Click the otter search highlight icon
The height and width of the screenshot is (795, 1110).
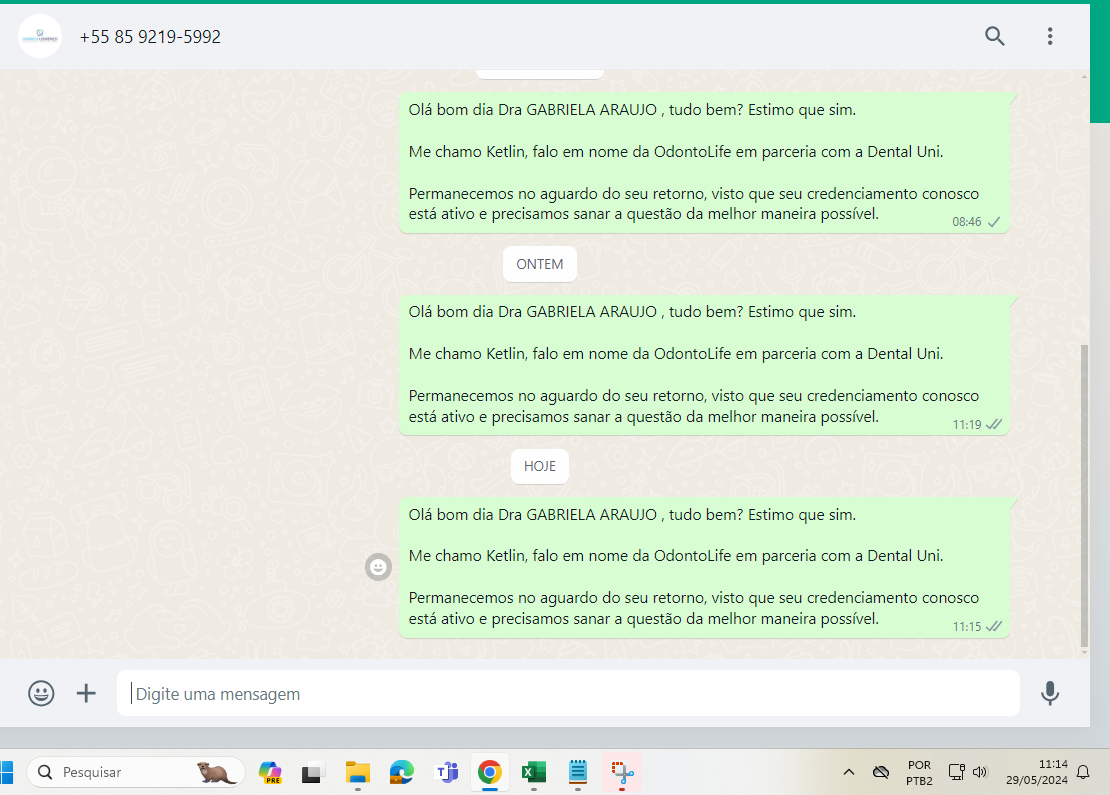coord(216,772)
